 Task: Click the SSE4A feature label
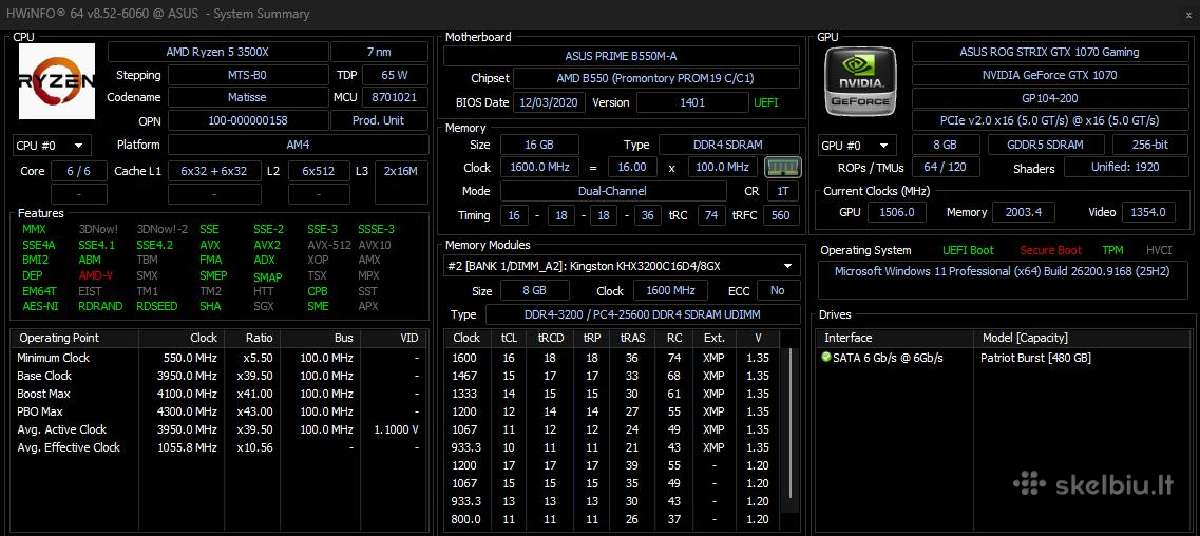[38, 245]
